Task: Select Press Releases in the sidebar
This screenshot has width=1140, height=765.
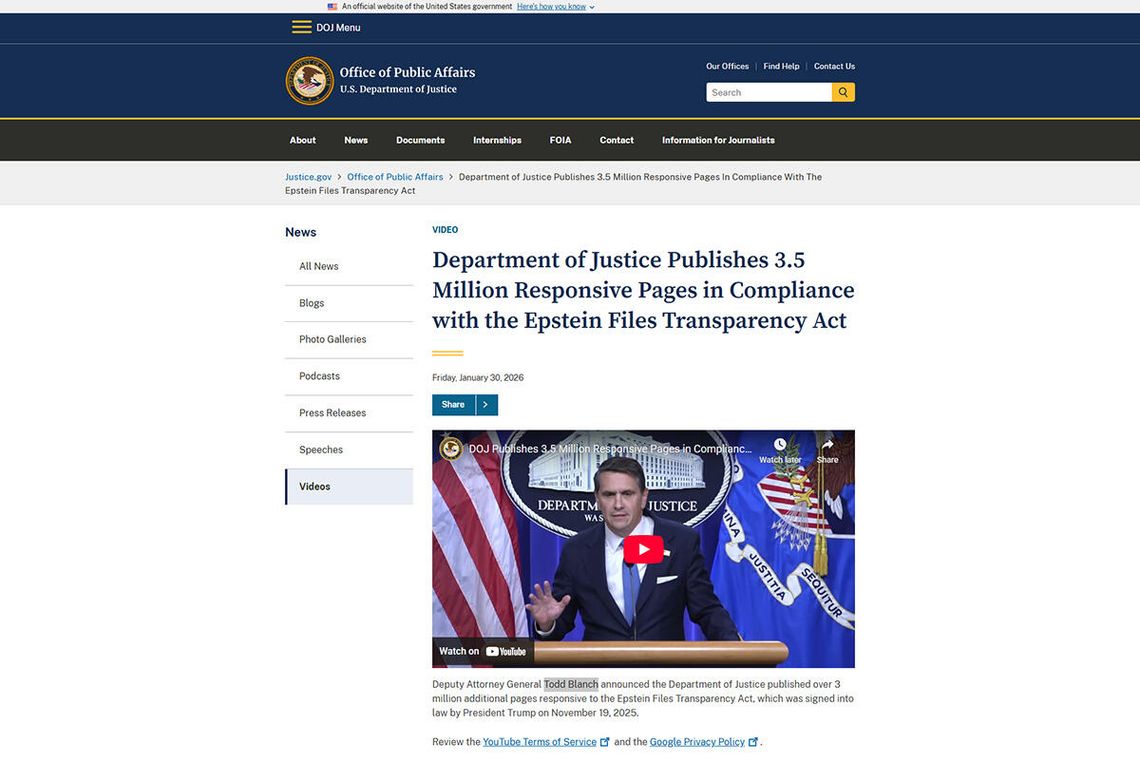Action: click(x=332, y=413)
